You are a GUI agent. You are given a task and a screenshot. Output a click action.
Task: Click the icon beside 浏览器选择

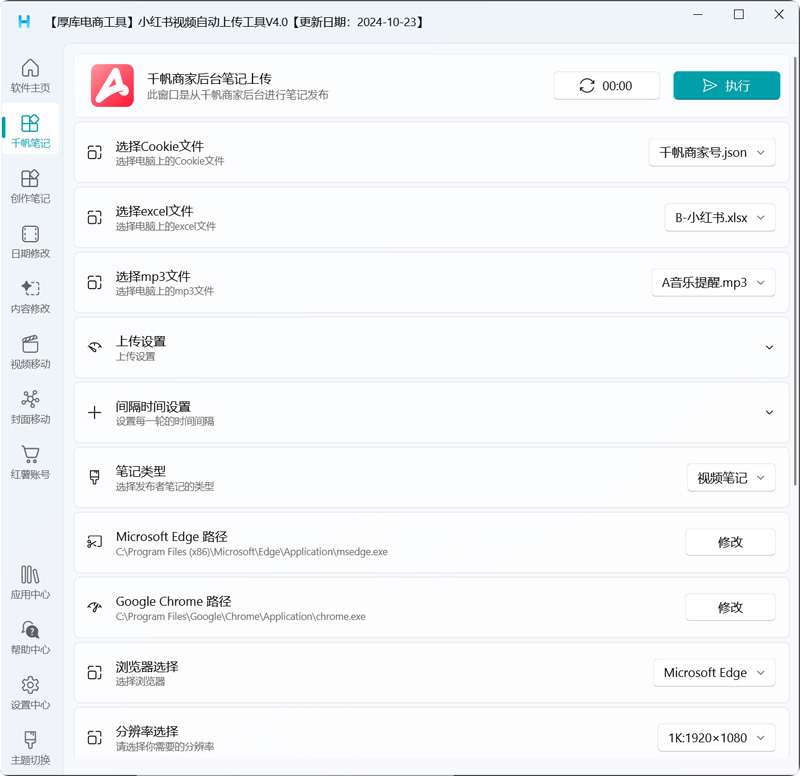tap(94, 672)
